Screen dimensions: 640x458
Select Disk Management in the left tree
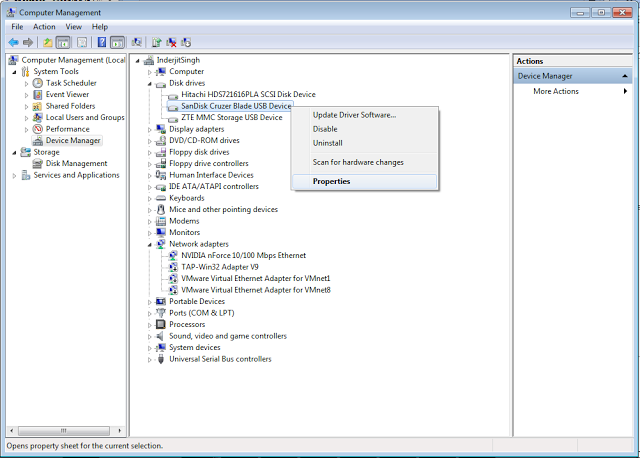tap(76, 164)
